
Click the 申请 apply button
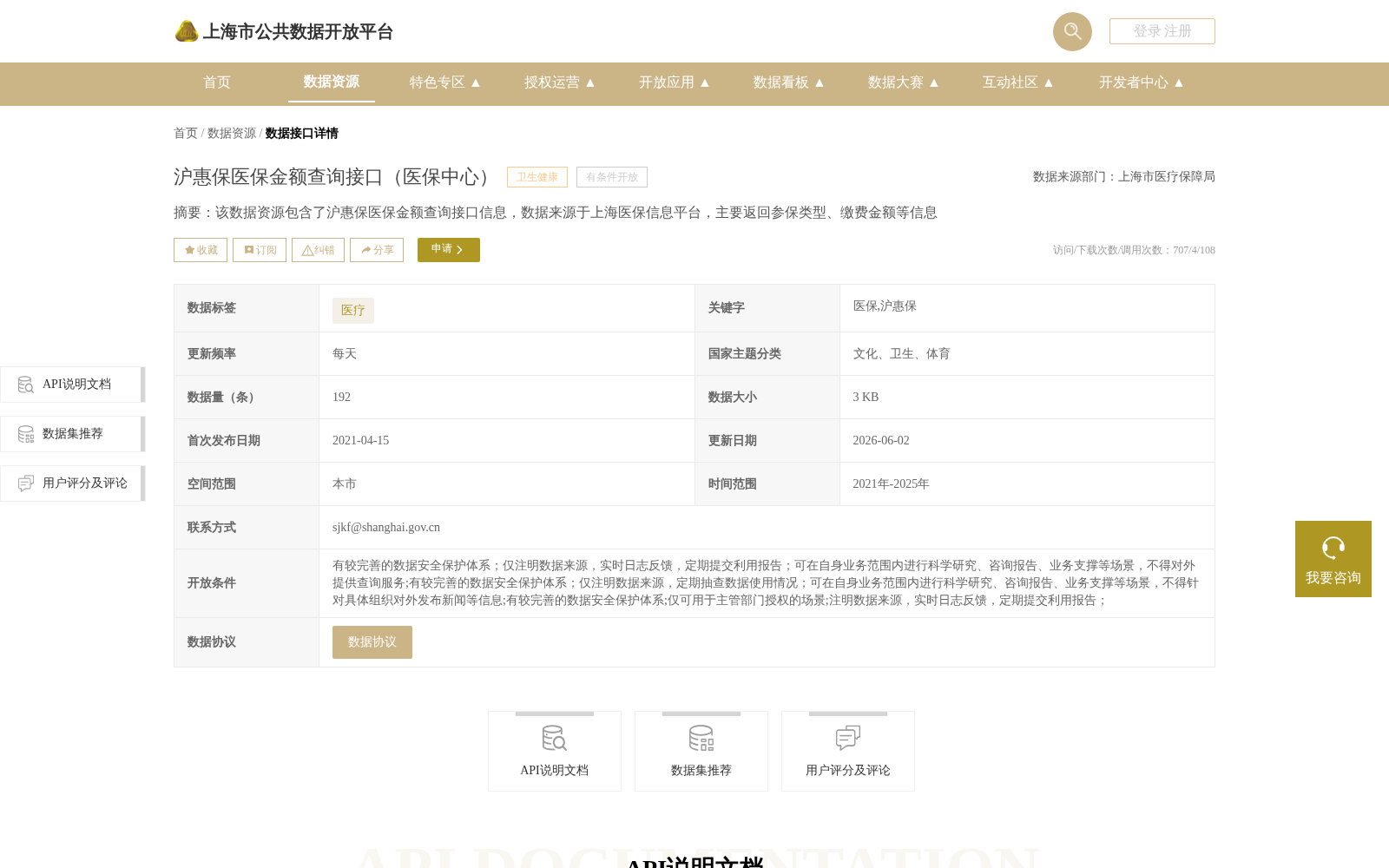[x=449, y=250]
